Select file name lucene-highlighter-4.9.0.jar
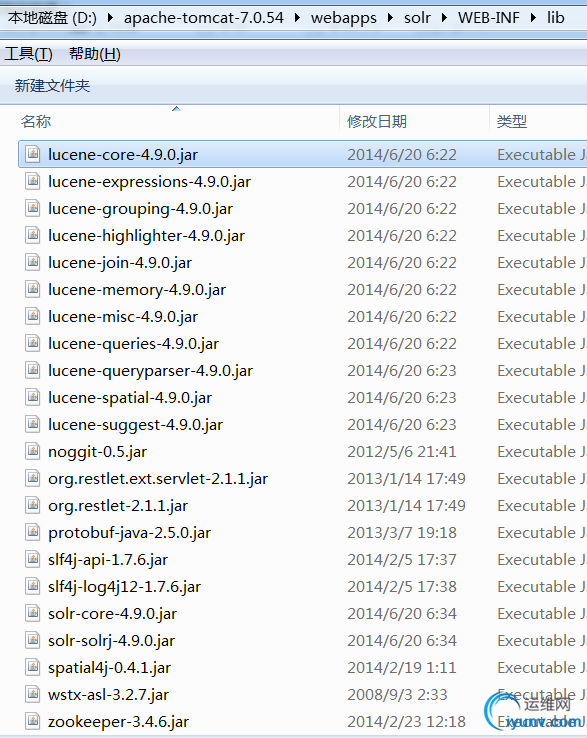 [x=146, y=235]
